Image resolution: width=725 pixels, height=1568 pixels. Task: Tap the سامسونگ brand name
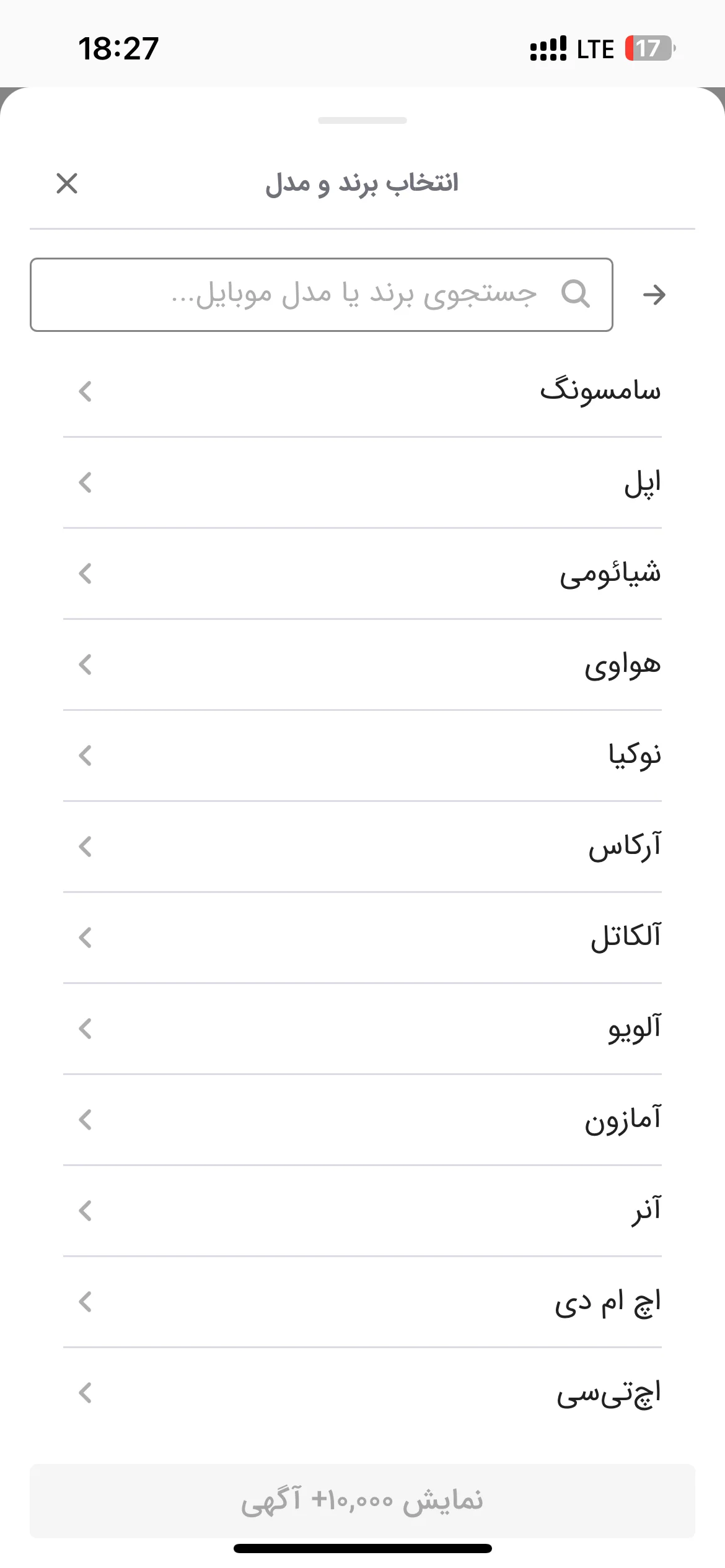pos(600,391)
